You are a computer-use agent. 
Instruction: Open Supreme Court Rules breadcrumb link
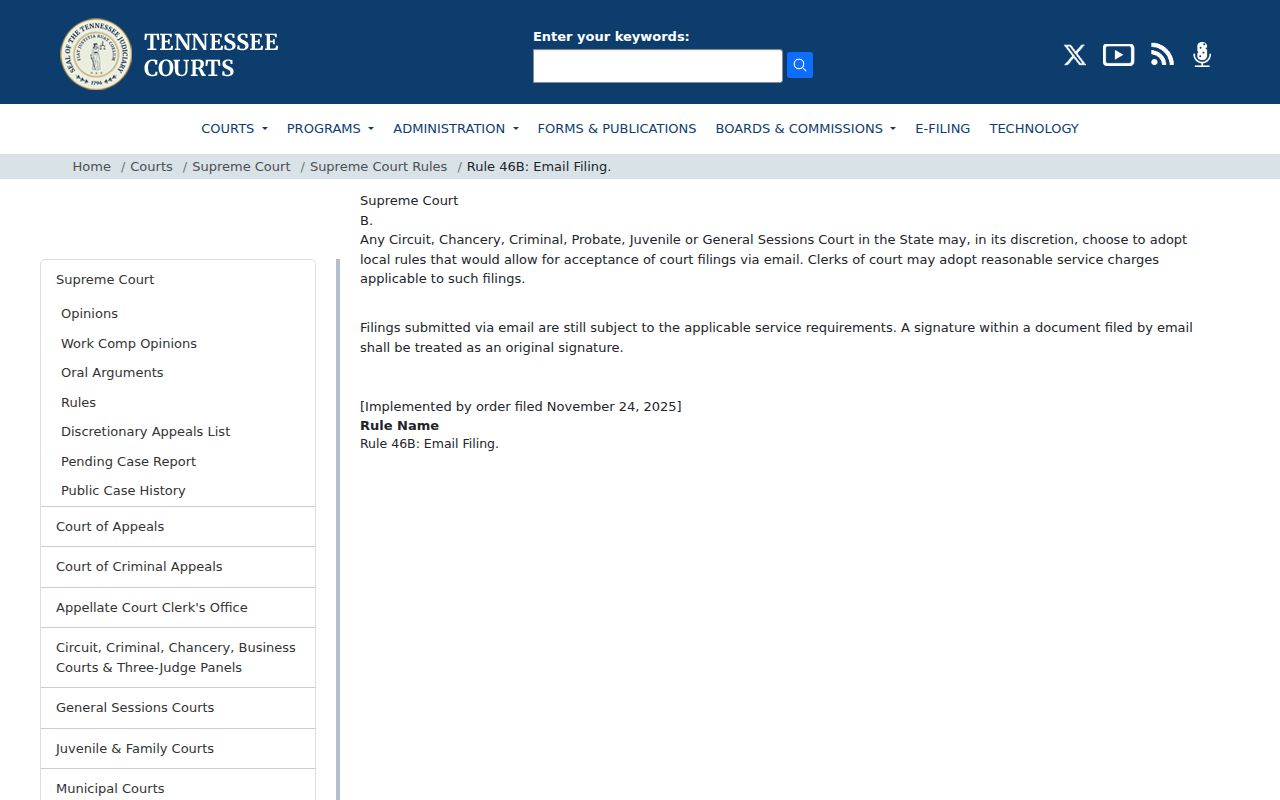point(378,167)
